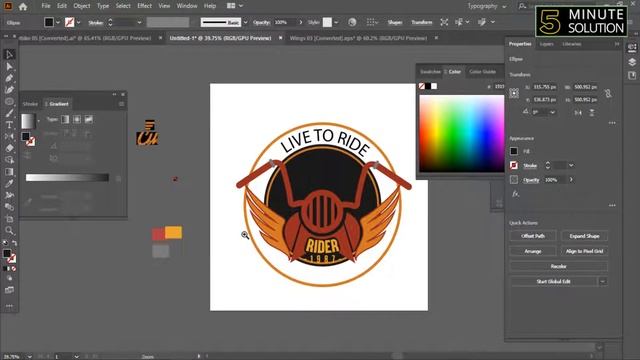This screenshot has height=360, width=640.
Task: Select the Ellipse shape tool
Action: (x=9, y=101)
